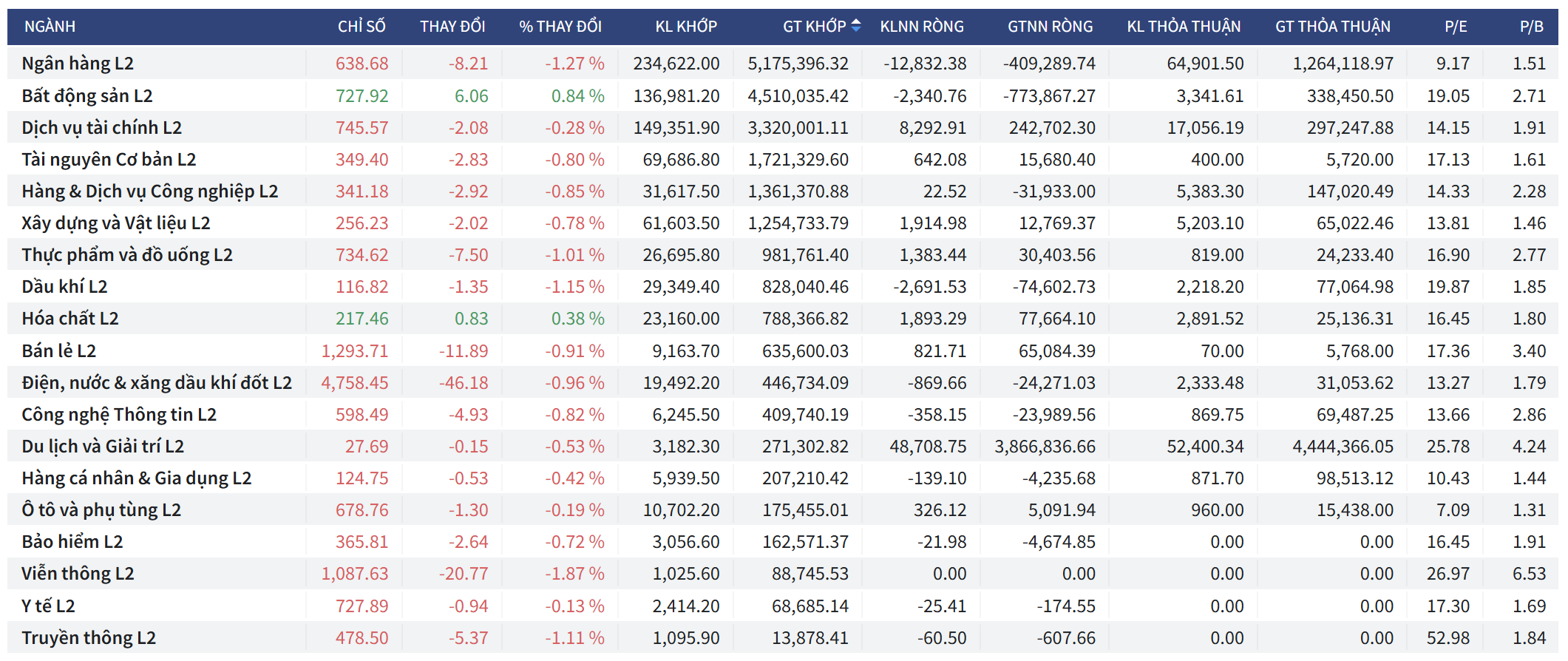
Task: Click GT THỎA THUẬN column header
Action: pos(1332,27)
